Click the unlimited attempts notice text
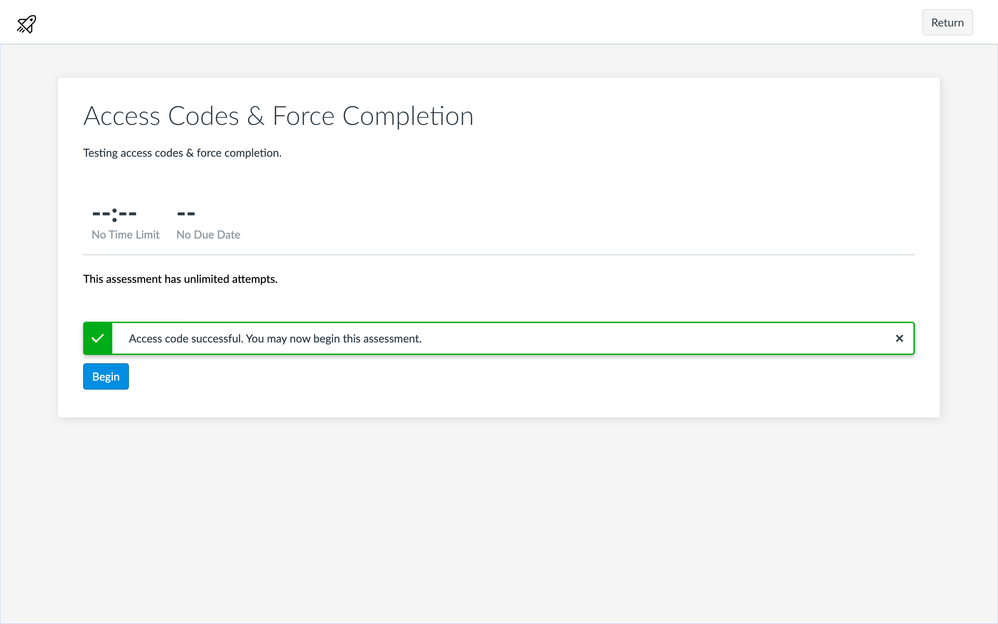 (180, 279)
